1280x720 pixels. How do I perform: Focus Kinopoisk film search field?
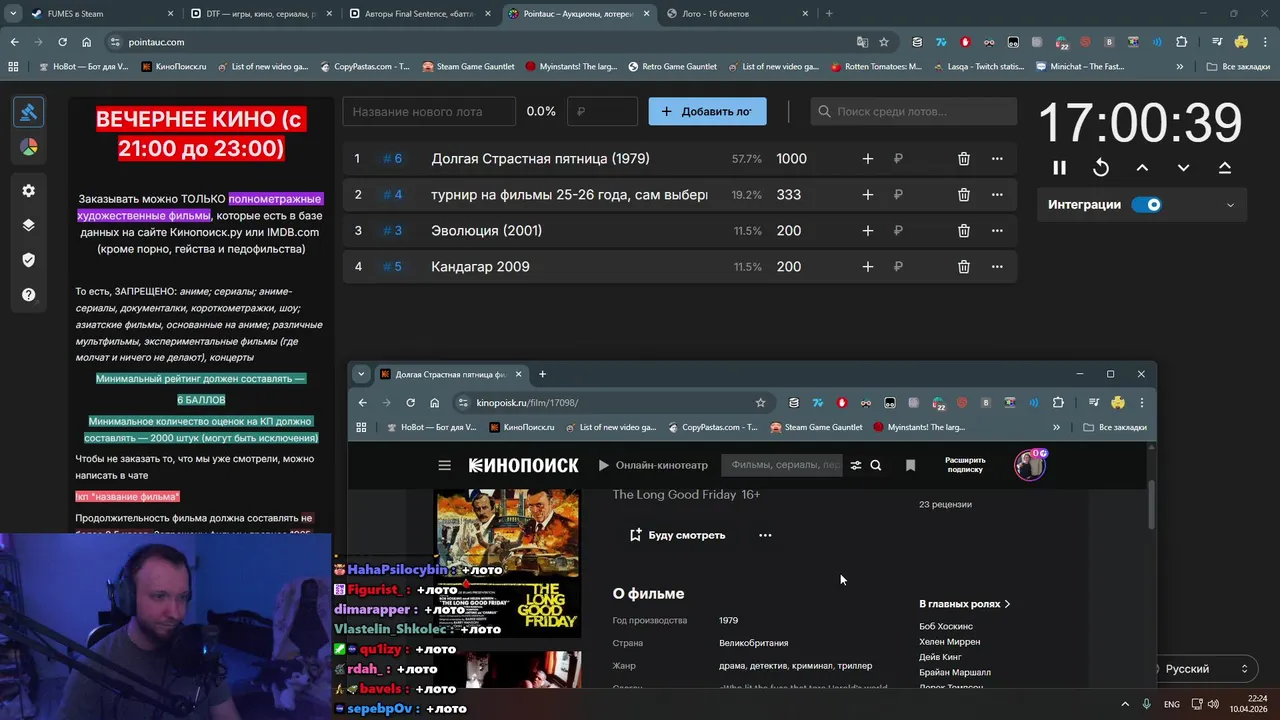point(784,465)
